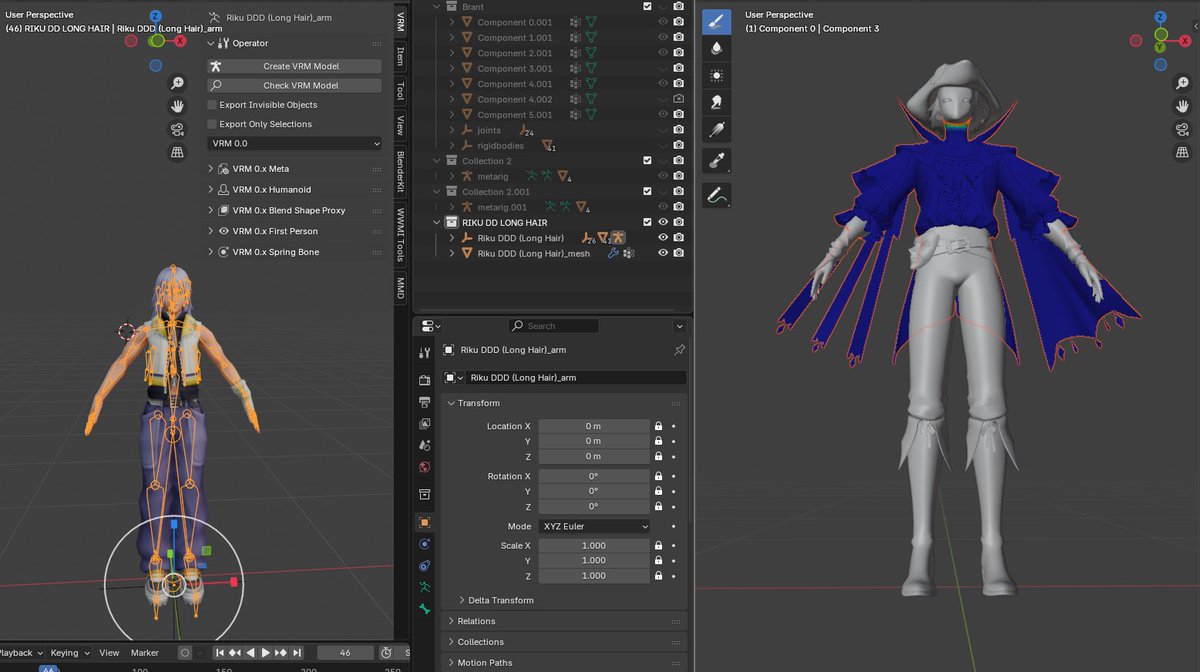1200x672 pixels.
Task: Switch to the Item sidebar tab
Action: (400, 56)
